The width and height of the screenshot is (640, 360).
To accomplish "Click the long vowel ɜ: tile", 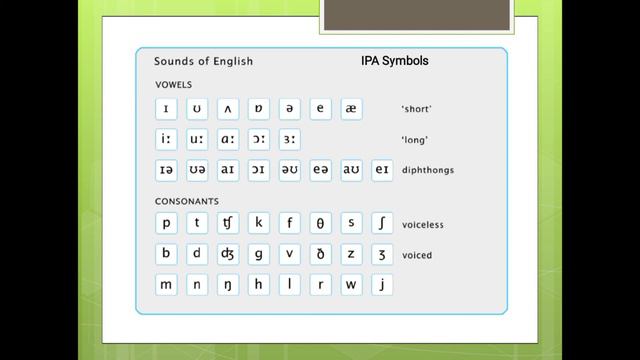I will (290, 139).
